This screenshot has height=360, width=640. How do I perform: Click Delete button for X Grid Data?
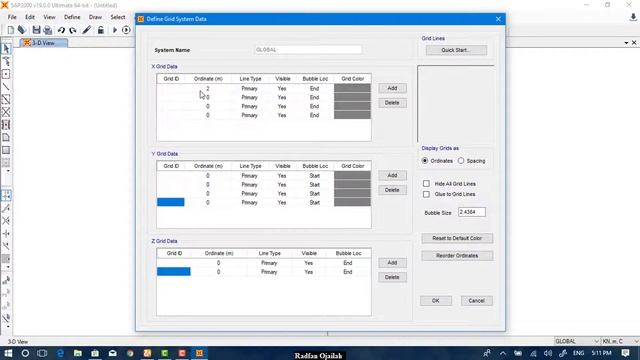(392, 103)
